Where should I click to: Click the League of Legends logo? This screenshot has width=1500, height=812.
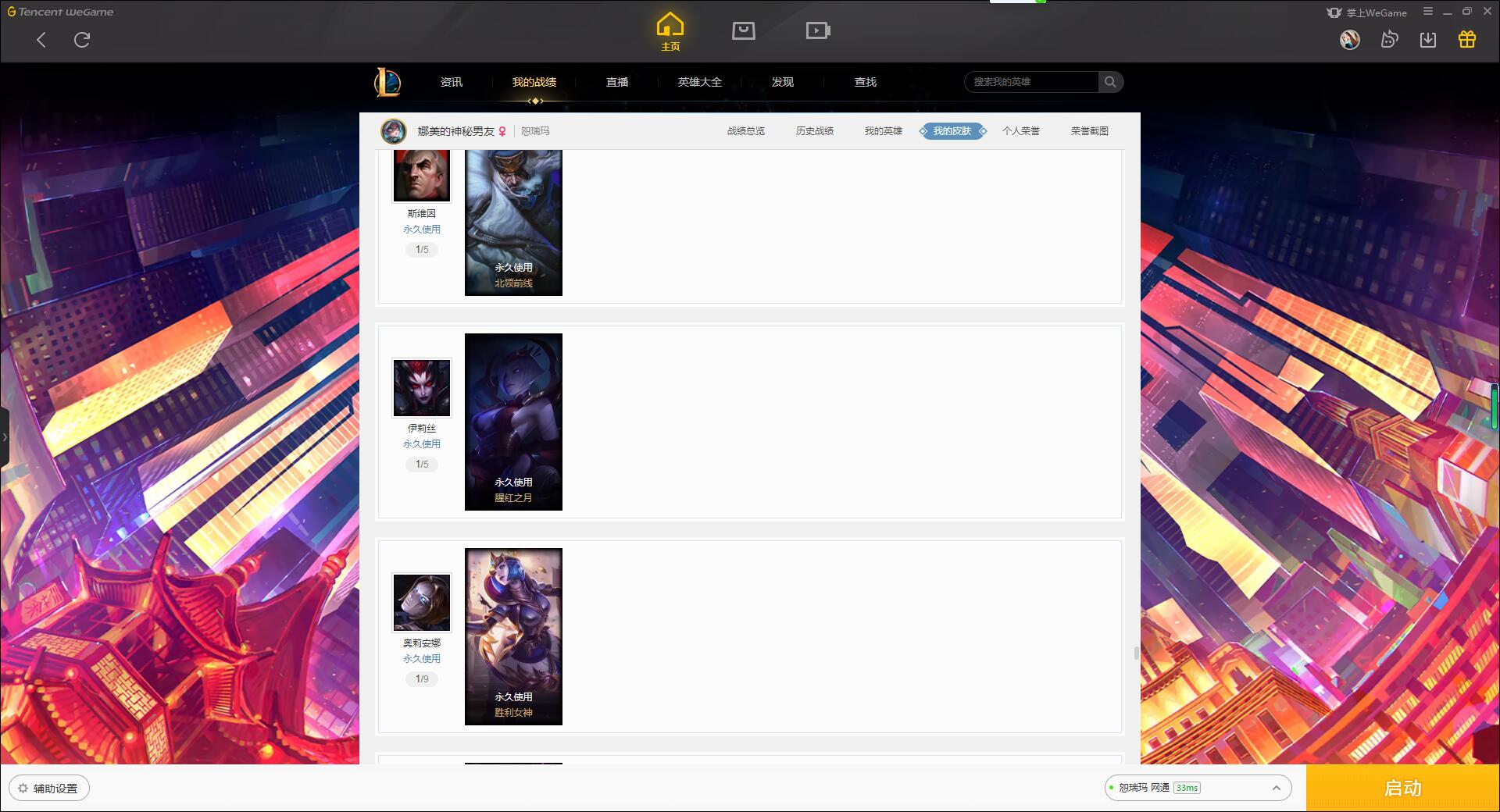coord(387,82)
